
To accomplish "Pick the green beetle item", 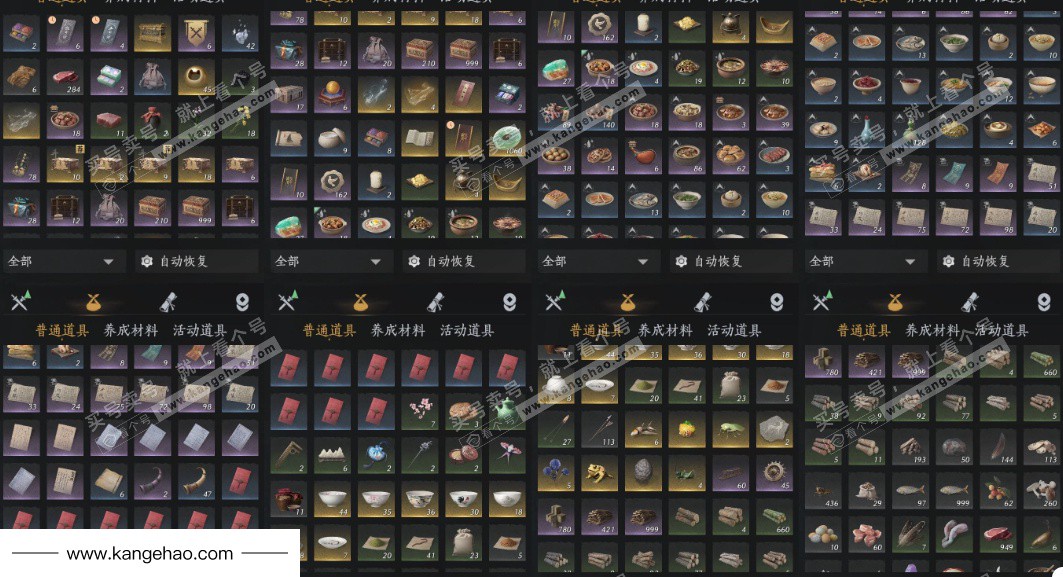I will [730, 429].
